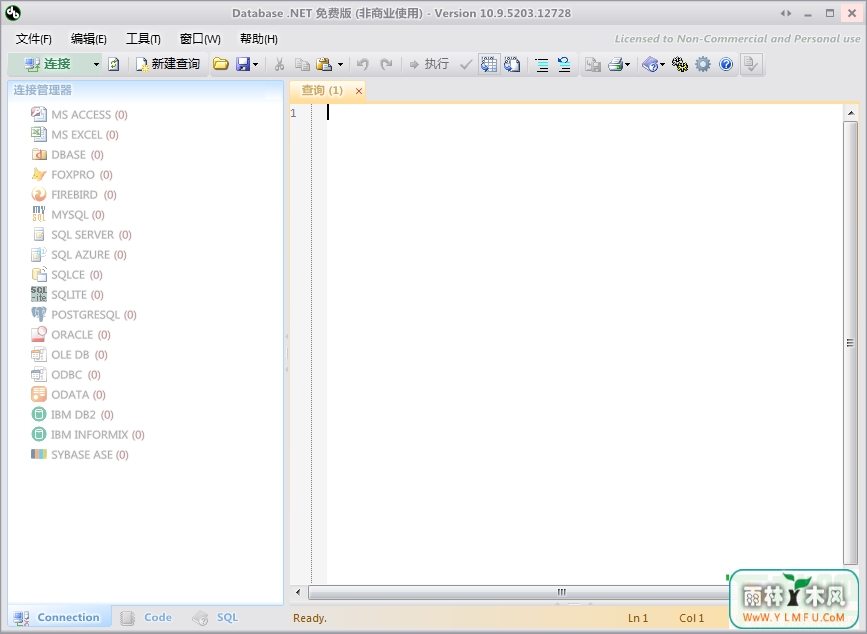This screenshot has width=867, height=634.
Task: Click the 连接 connect button
Action: 48,64
